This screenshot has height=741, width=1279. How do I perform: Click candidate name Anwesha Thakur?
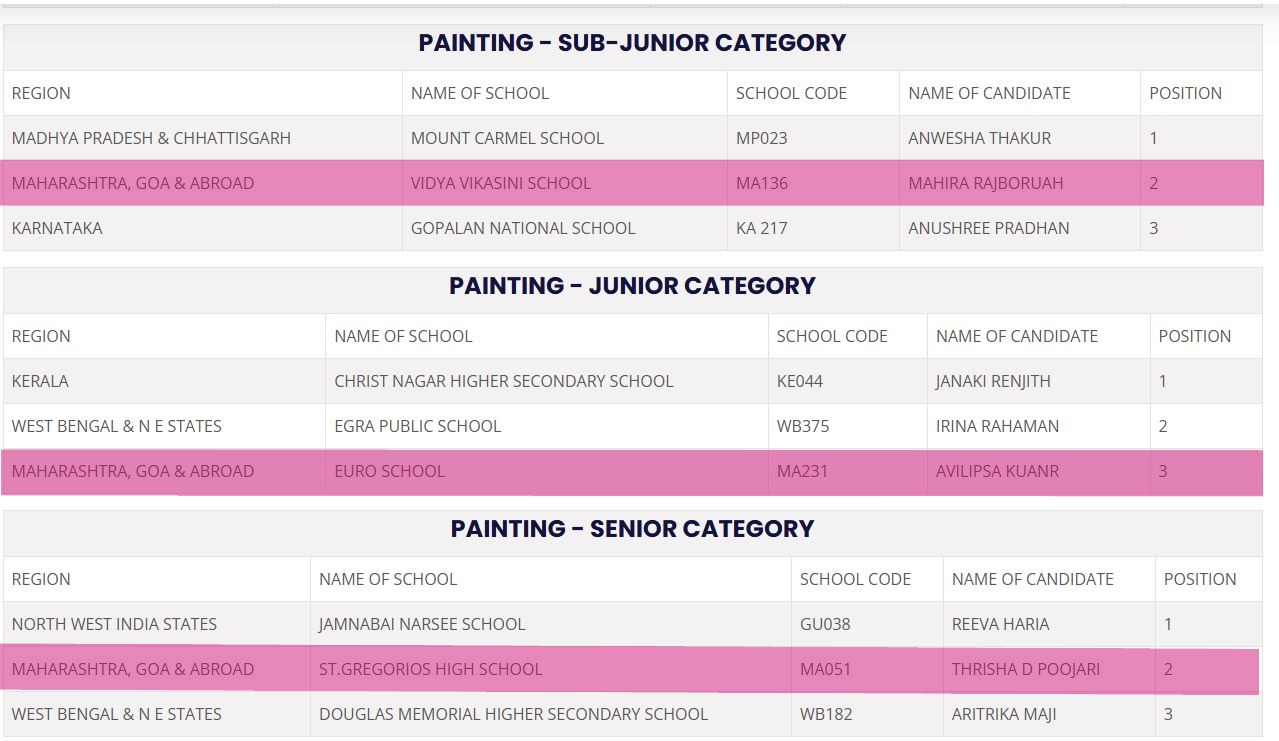tap(979, 138)
